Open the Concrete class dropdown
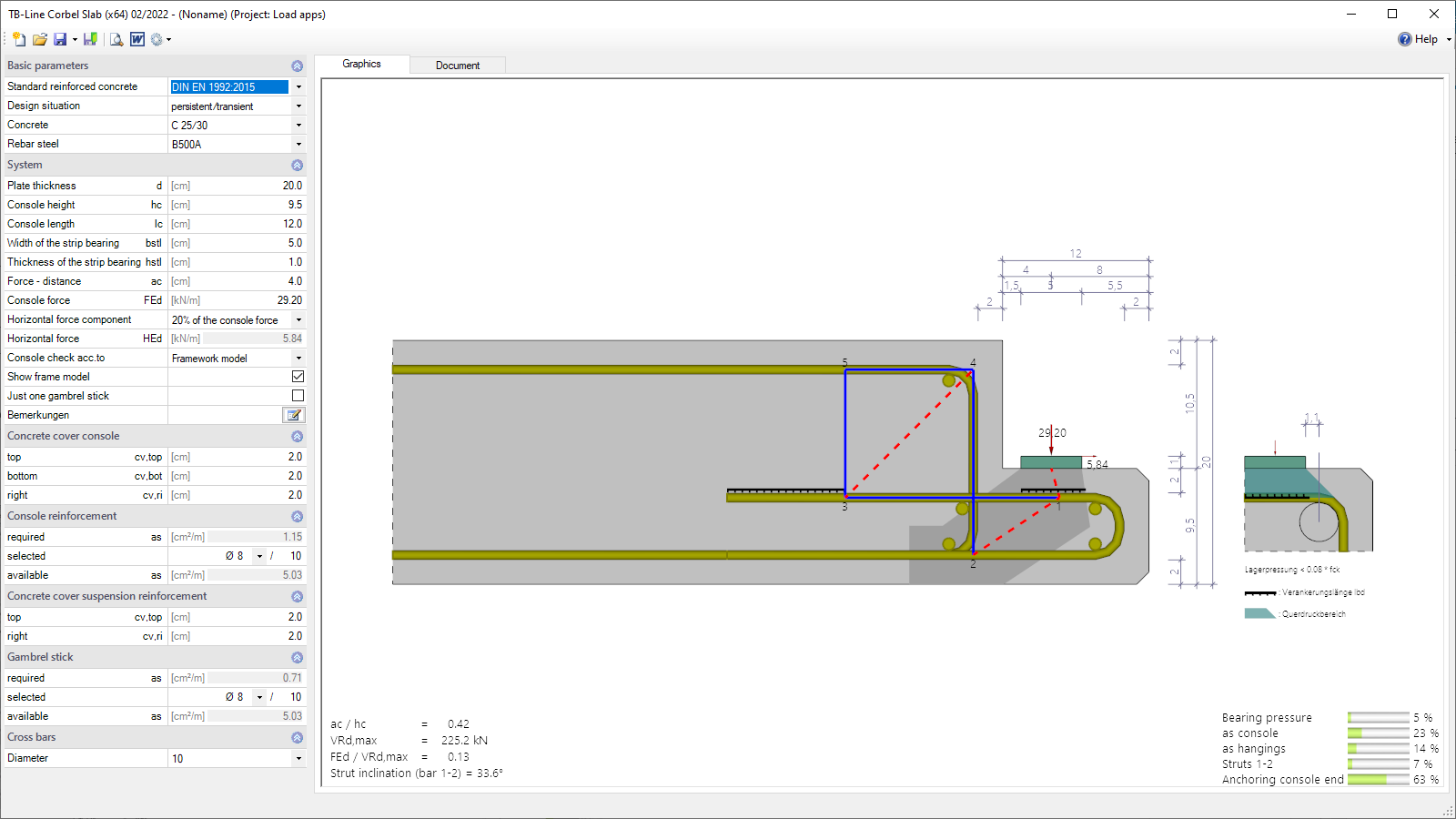The width and height of the screenshot is (1456, 819). click(x=298, y=126)
